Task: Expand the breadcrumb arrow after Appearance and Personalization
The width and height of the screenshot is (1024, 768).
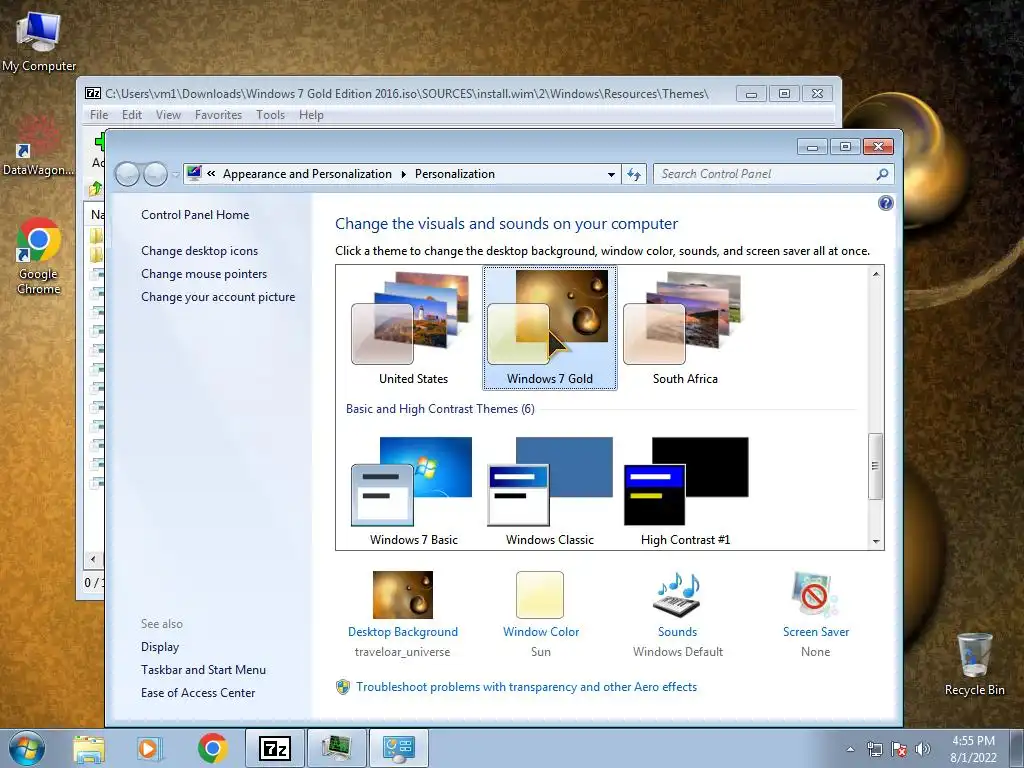Action: (403, 174)
